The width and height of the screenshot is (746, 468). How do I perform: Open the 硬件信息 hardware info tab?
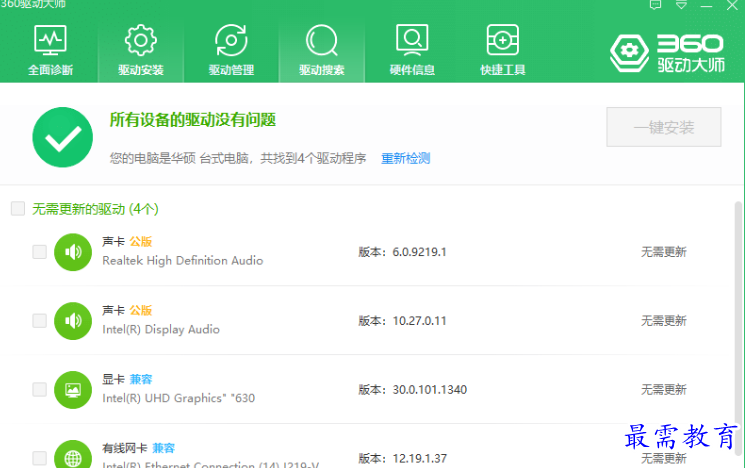click(412, 50)
